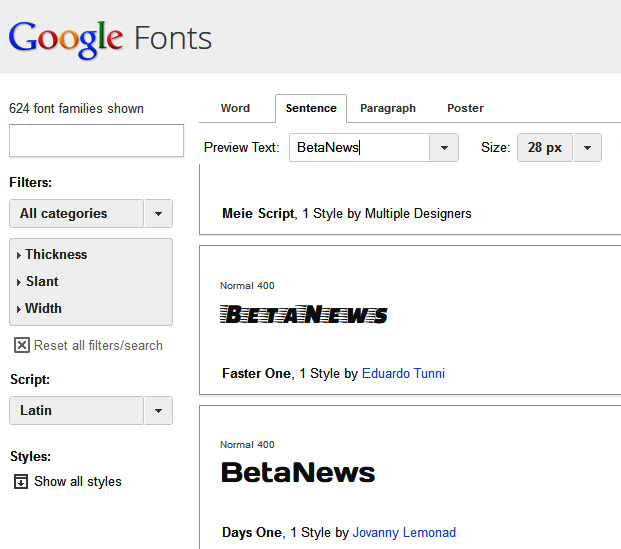
Task: Click the Faster One font name
Action: (x=256, y=373)
